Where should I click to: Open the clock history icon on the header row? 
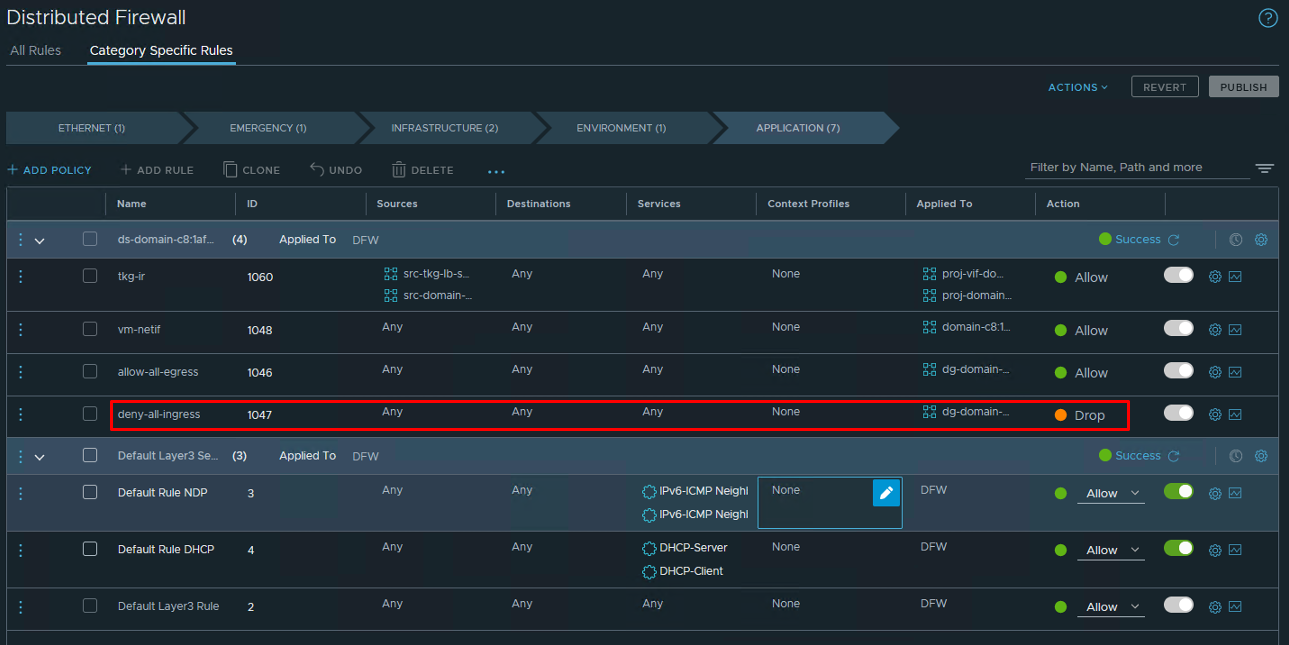tap(1235, 239)
